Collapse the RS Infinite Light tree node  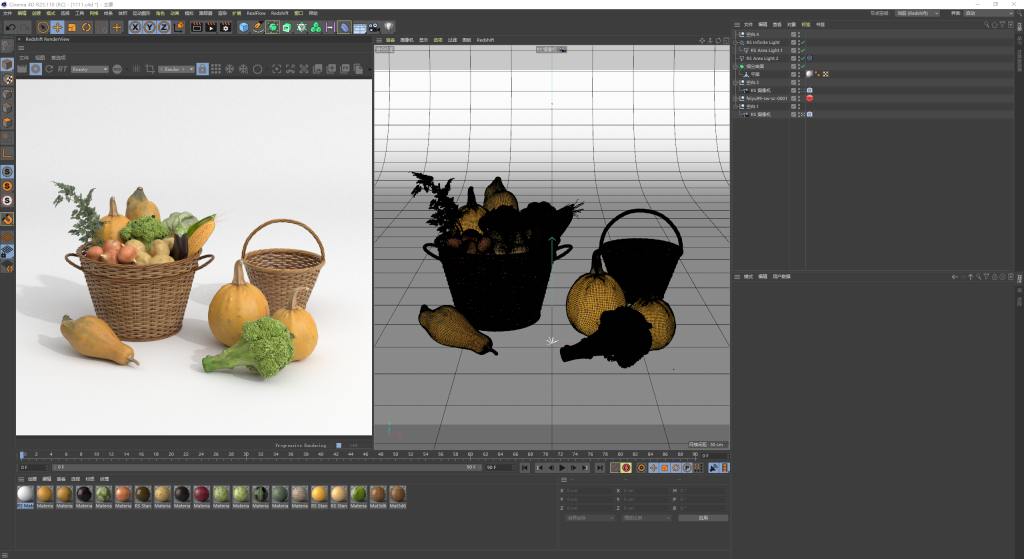coord(736,42)
